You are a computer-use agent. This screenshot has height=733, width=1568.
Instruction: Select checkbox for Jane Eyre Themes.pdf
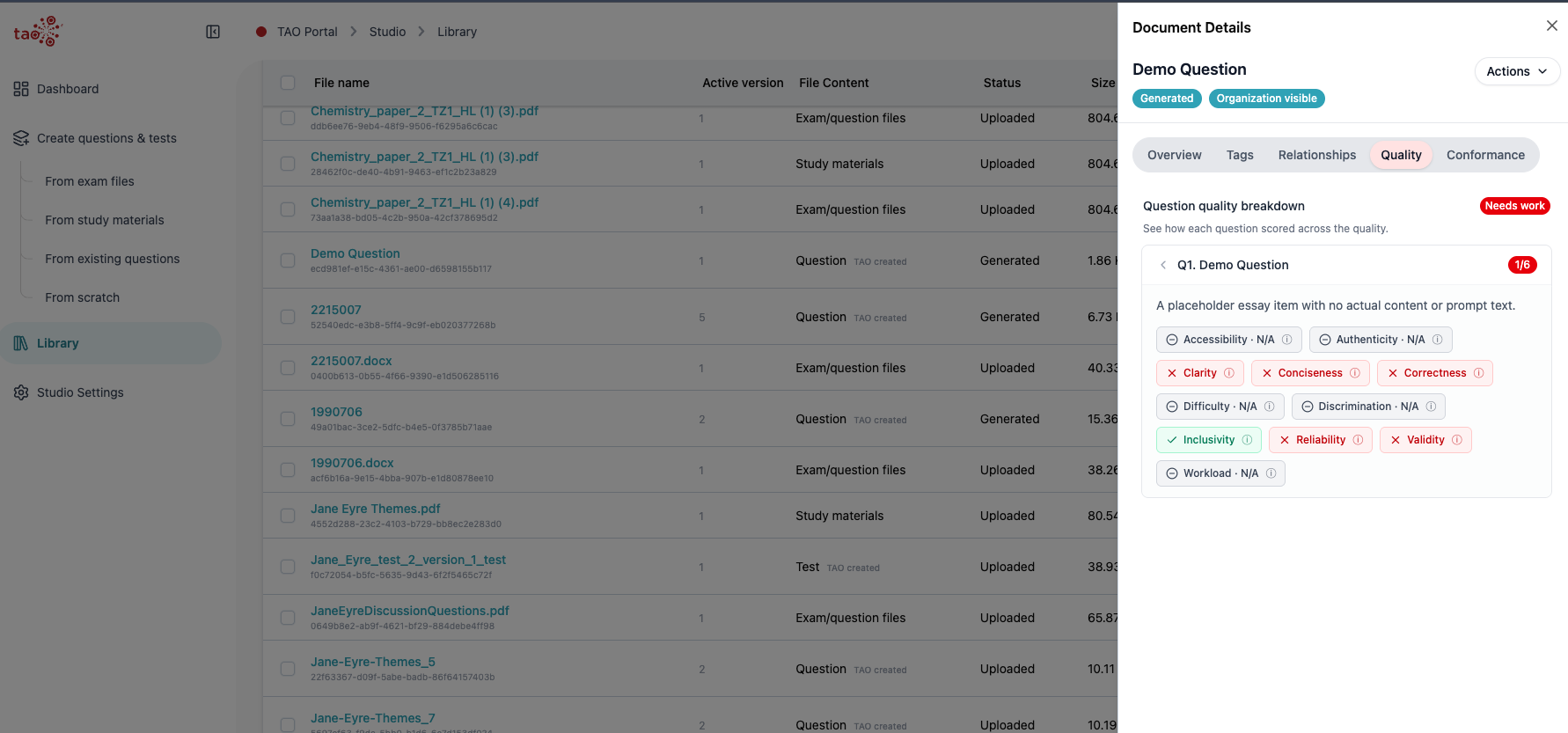288,516
